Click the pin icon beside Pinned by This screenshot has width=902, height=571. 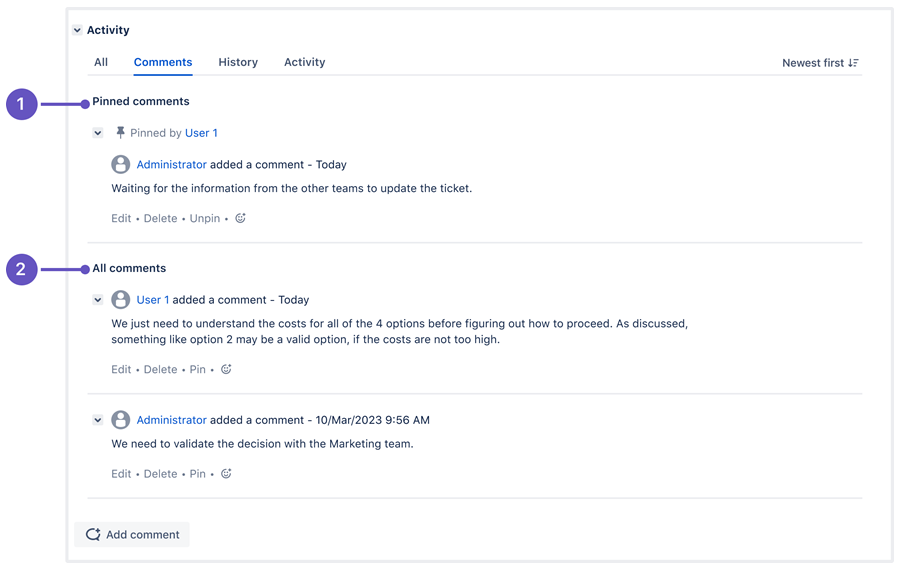coord(120,133)
